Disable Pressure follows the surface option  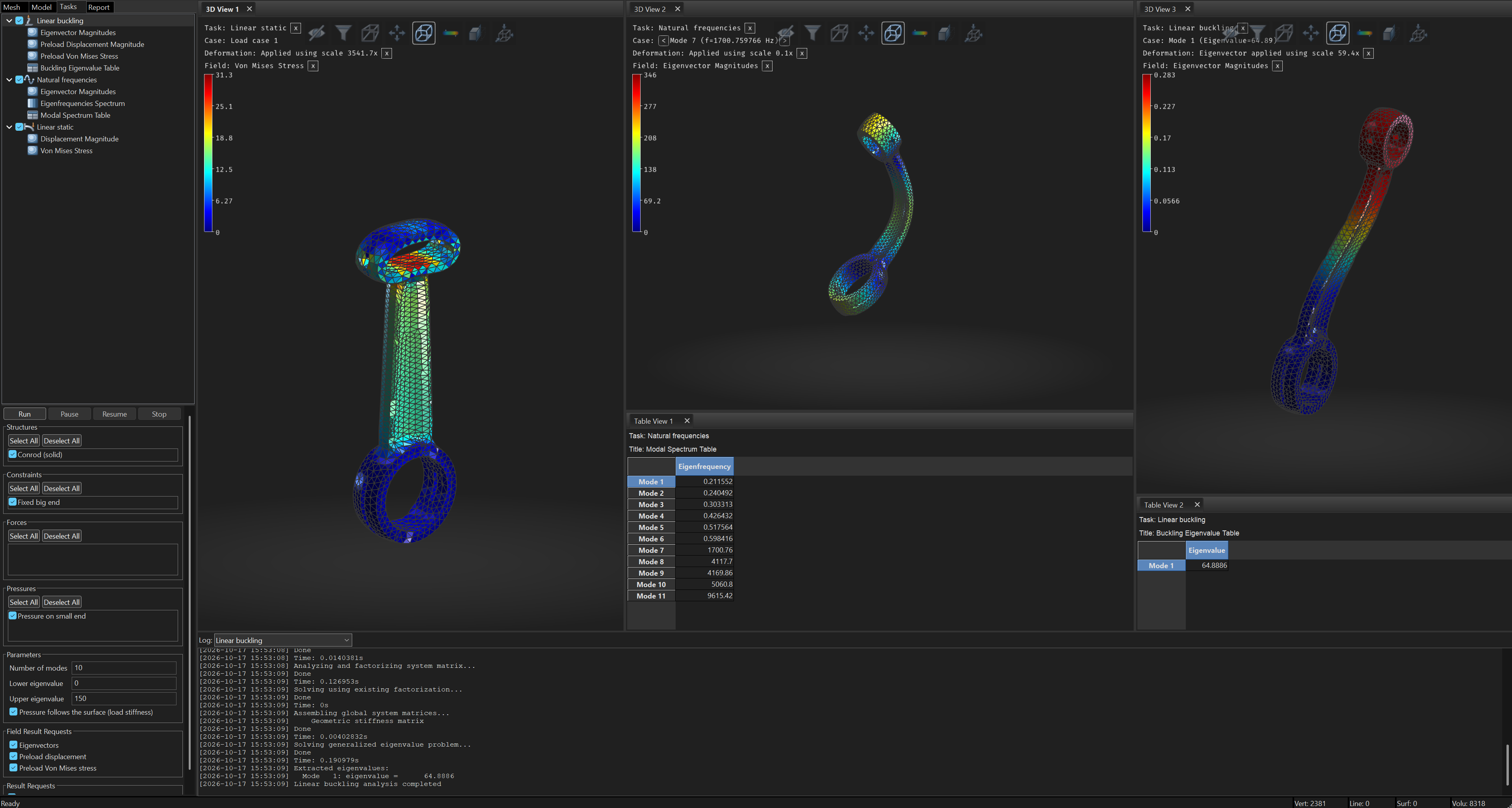pos(13,712)
